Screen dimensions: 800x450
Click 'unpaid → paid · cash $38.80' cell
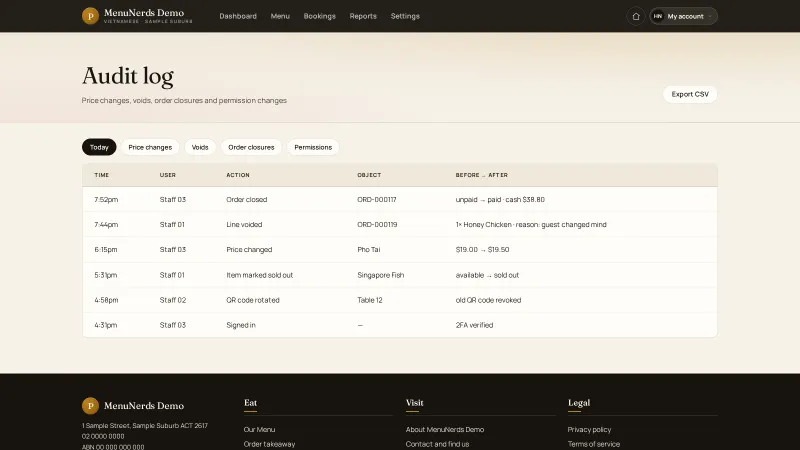[500, 199]
